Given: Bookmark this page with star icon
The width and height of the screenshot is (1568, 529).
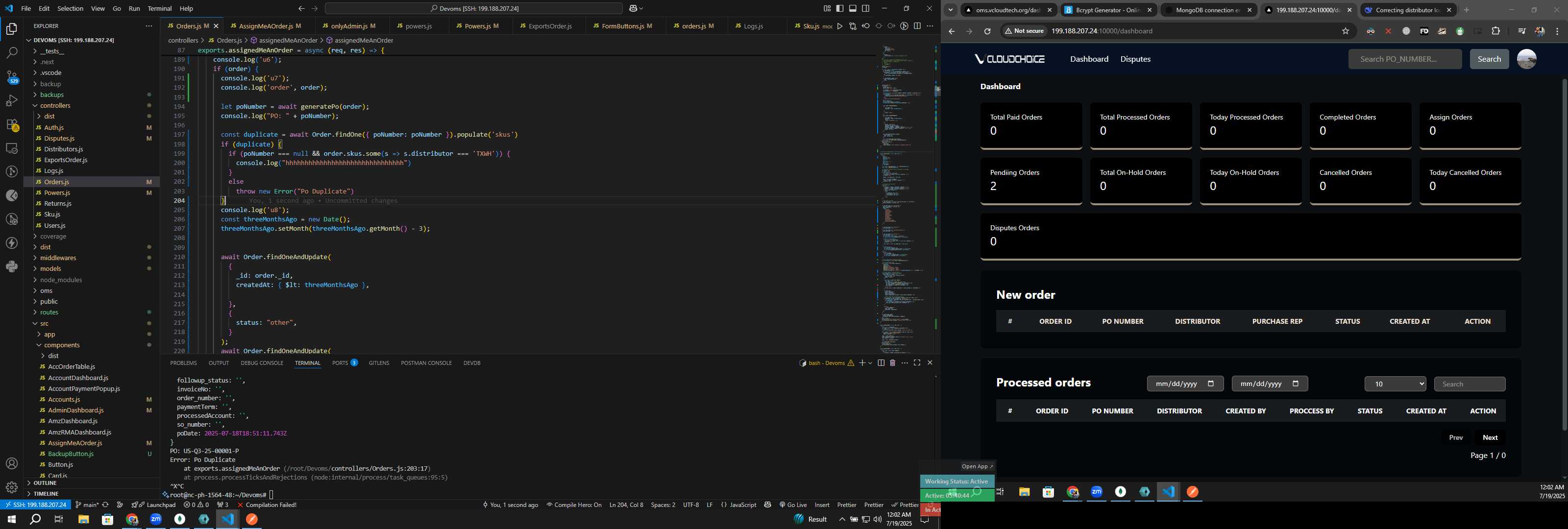Looking at the screenshot, I should point(1345,31).
